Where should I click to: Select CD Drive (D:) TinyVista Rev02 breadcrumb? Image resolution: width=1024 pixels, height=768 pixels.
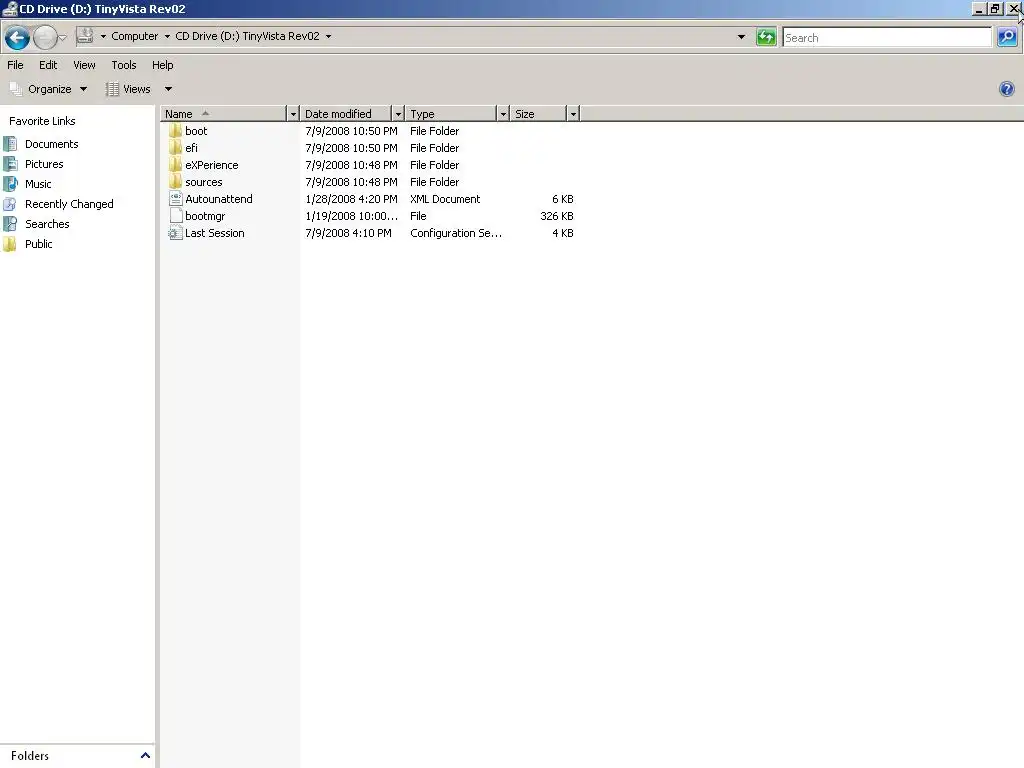coord(248,37)
